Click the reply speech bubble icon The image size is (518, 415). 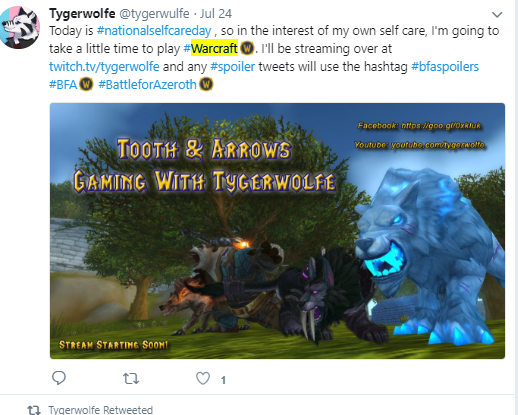pos(59,378)
